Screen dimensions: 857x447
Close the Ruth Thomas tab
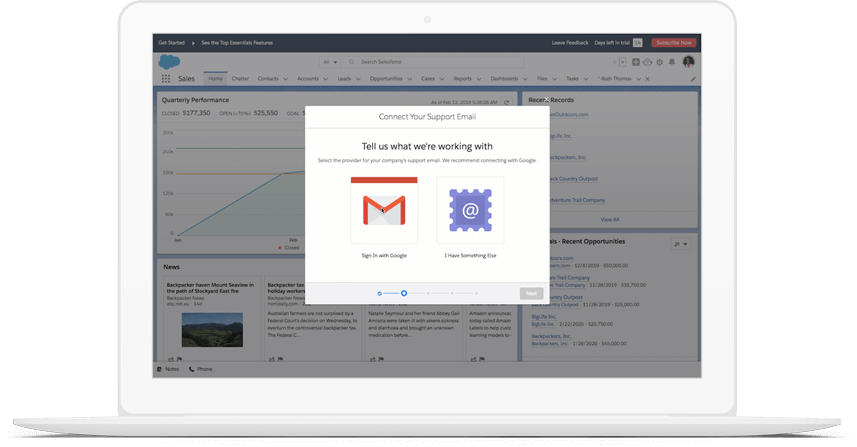(647, 79)
